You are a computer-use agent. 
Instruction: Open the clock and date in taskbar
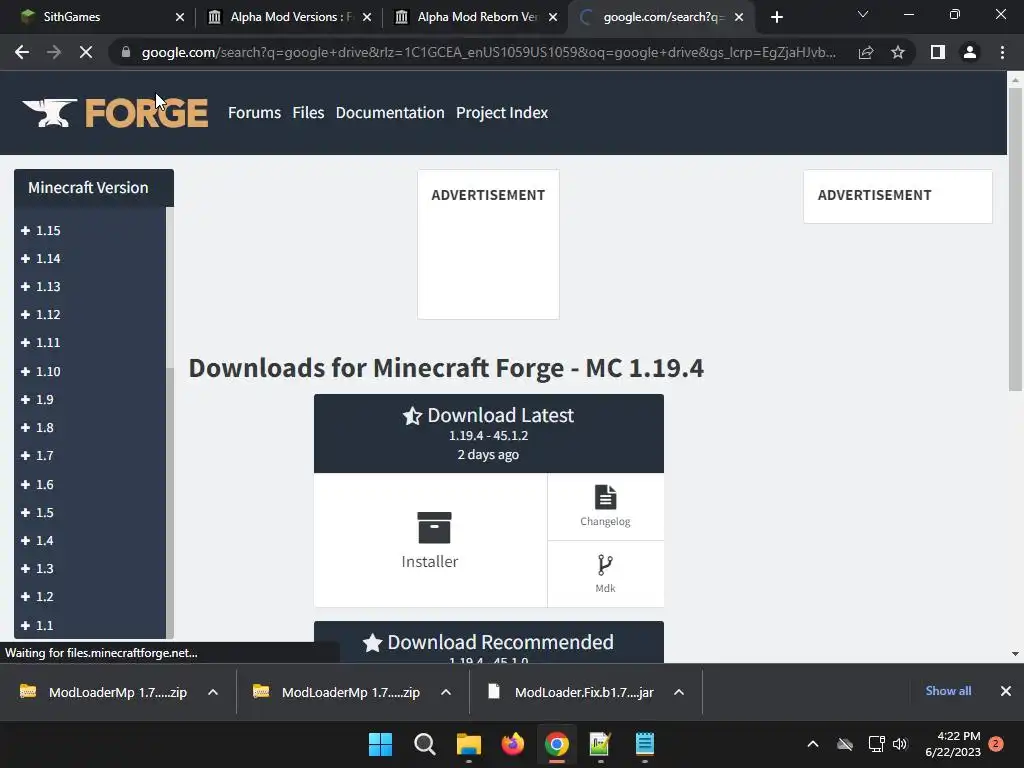(x=953, y=744)
